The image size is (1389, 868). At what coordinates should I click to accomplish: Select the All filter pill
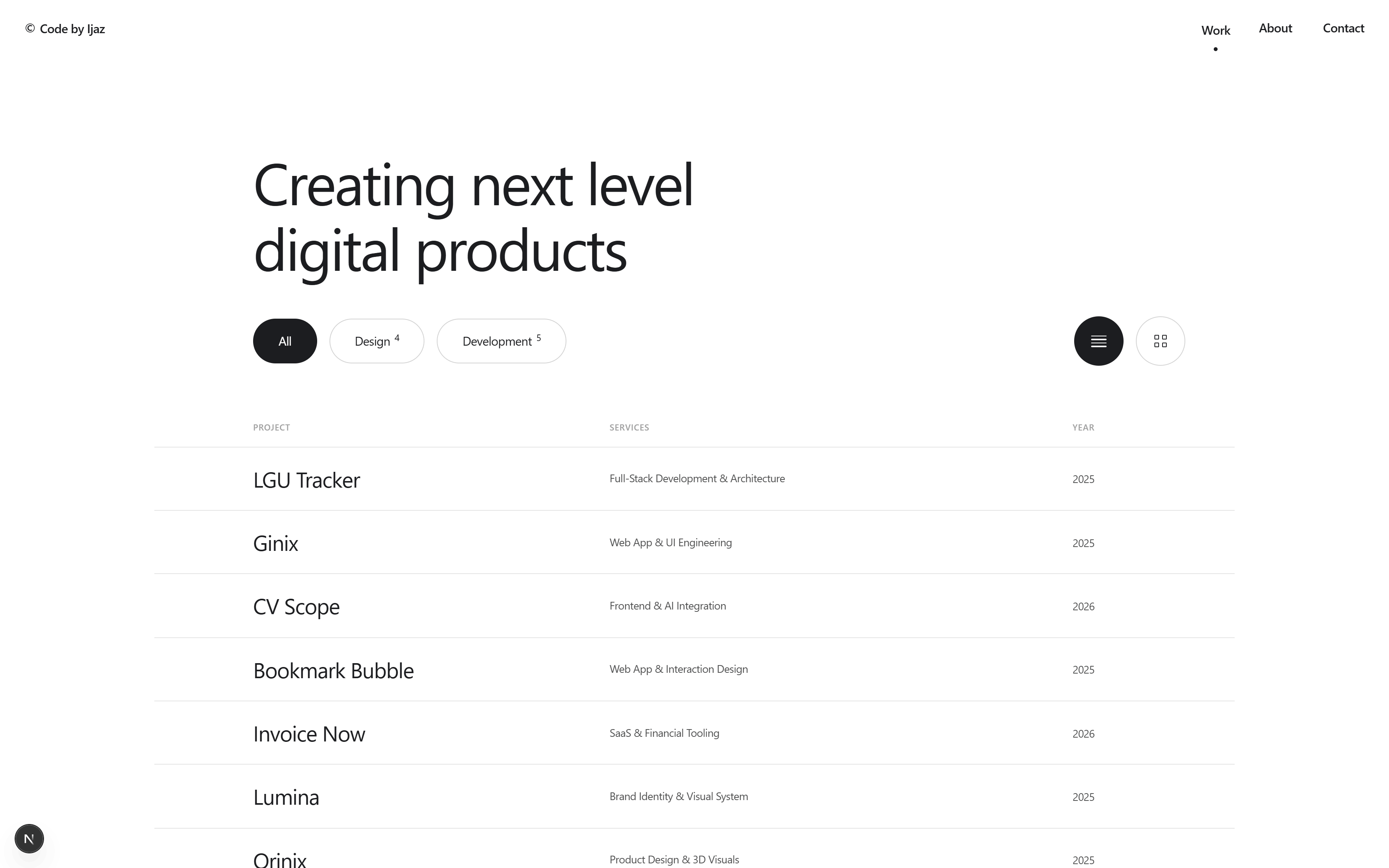click(285, 341)
